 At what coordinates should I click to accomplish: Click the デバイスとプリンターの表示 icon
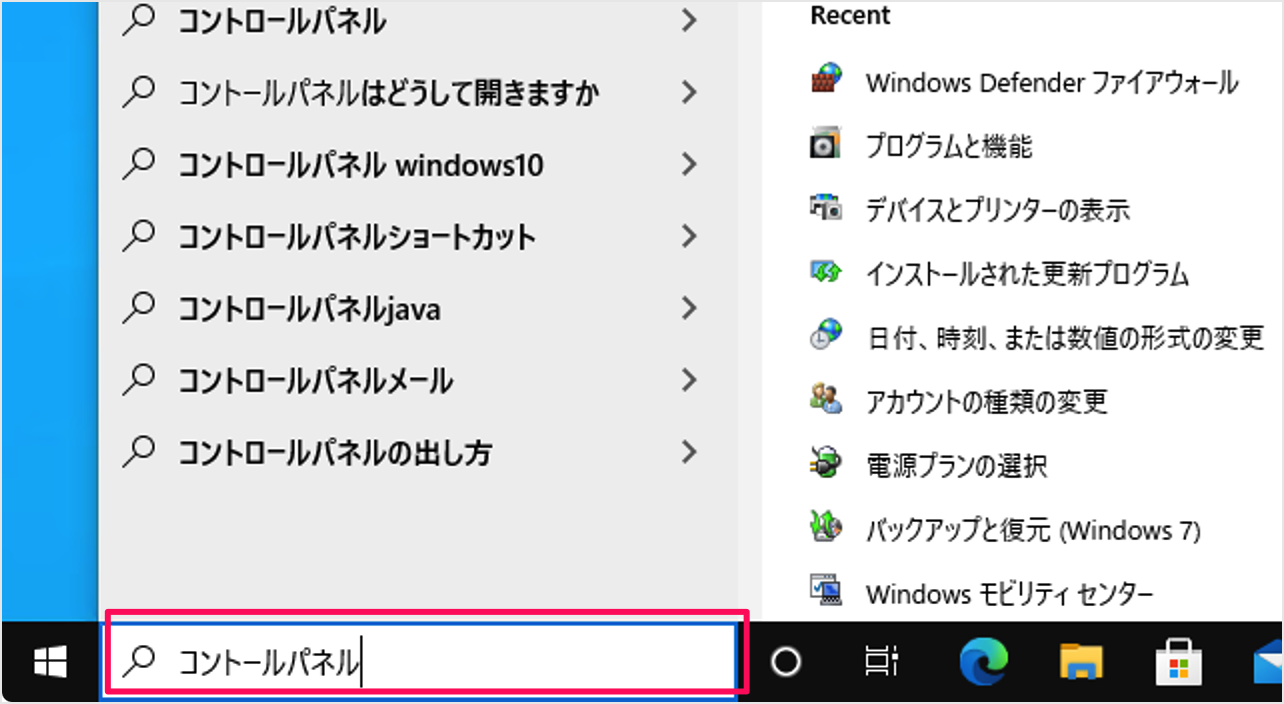[825, 209]
